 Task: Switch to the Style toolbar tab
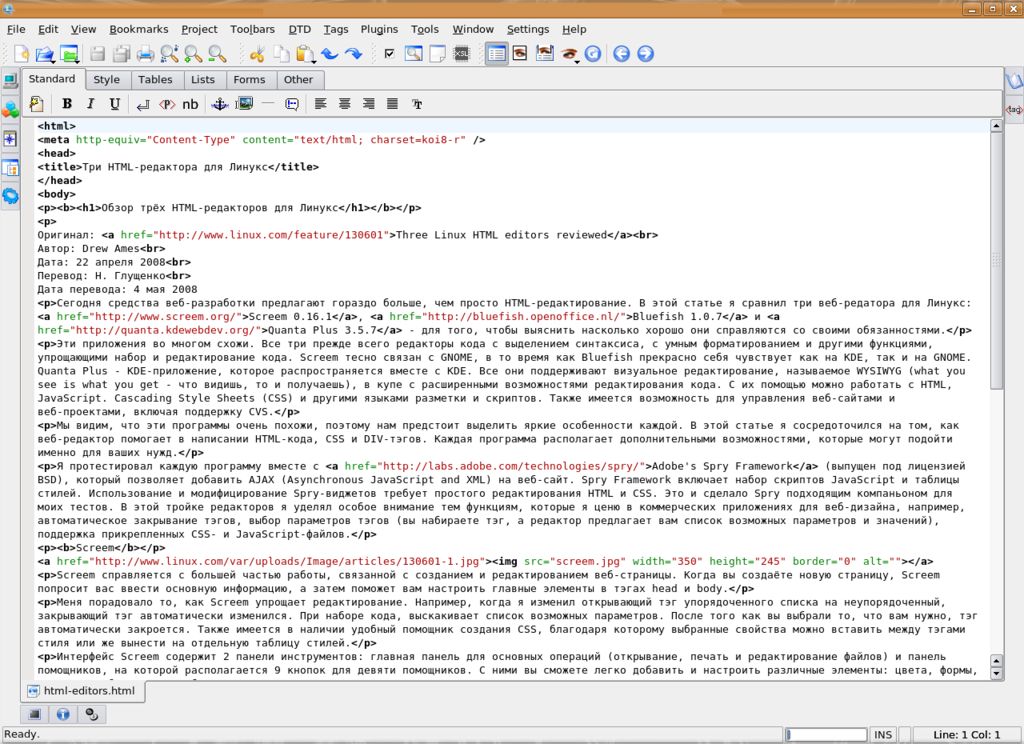(x=106, y=80)
